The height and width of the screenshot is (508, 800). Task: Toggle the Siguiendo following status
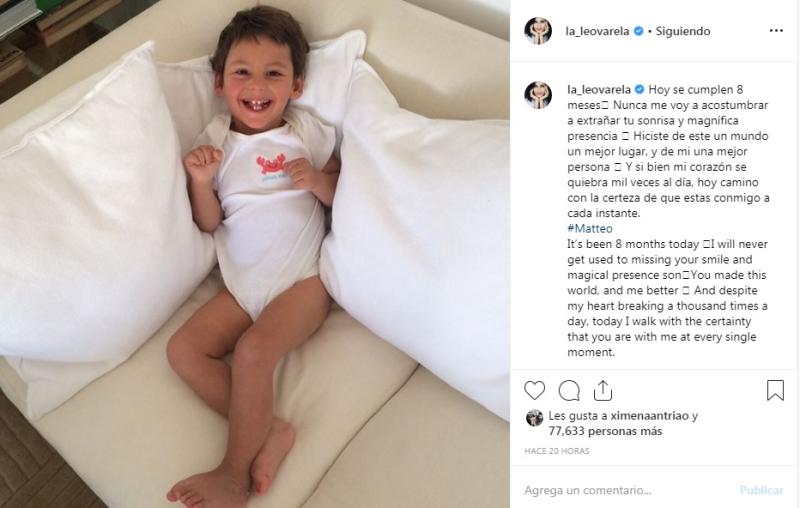click(683, 31)
